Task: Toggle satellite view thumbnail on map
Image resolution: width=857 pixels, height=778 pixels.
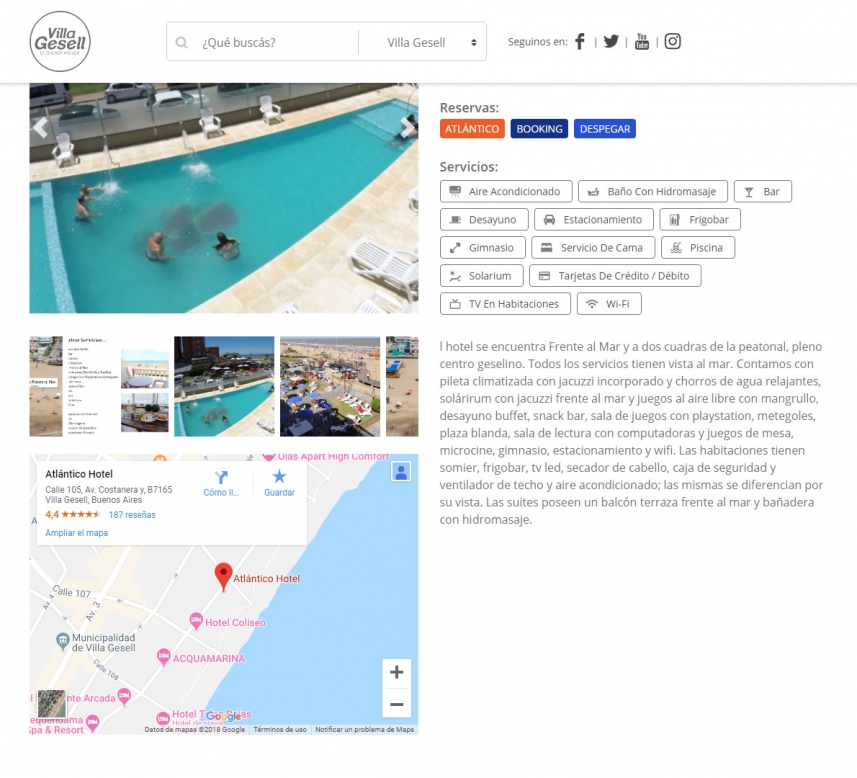Action: tap(52, 704)
